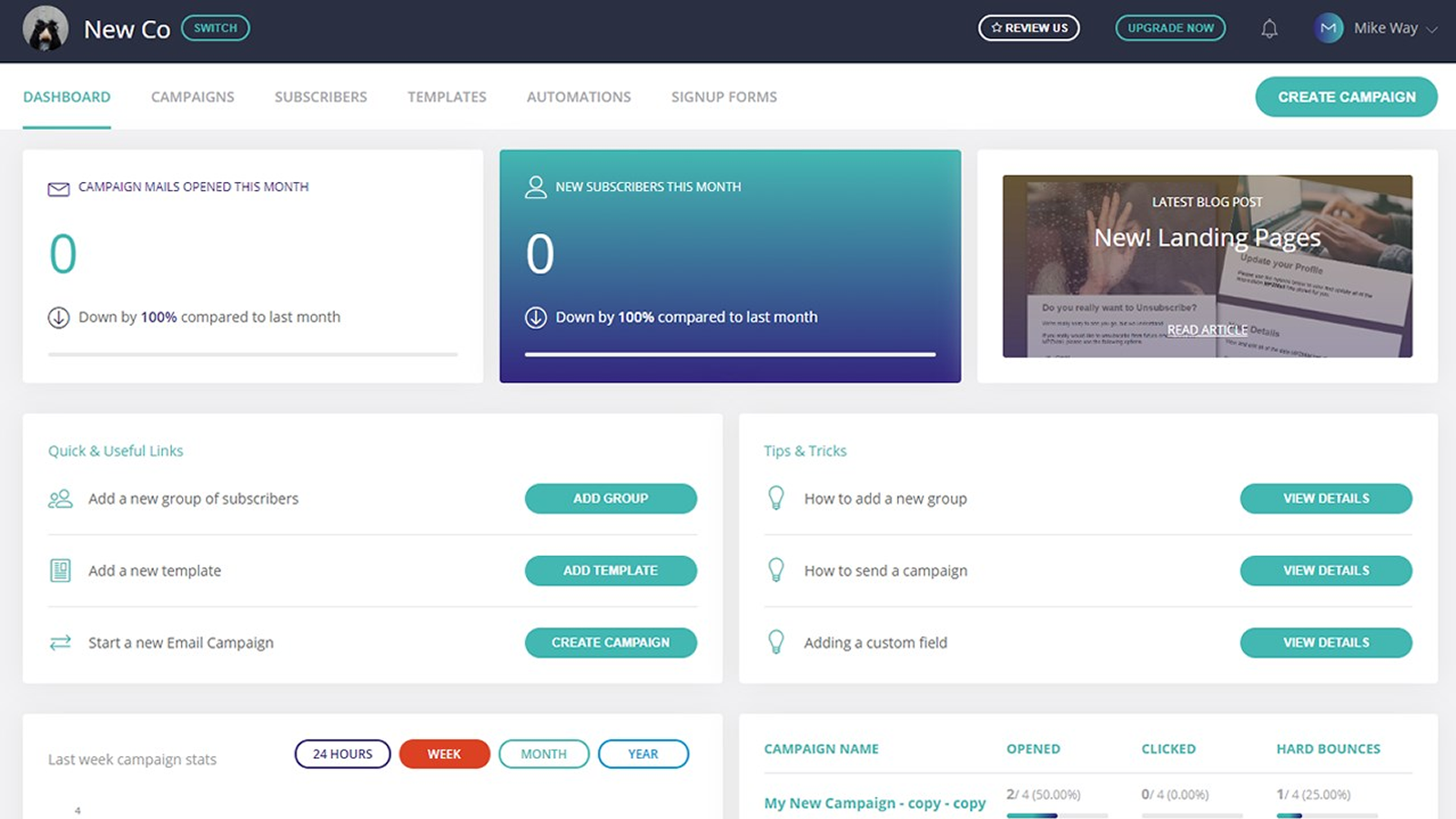Select the MONTH stats range
This screenshot has width=1456, height=819.
tap(544, 753)
